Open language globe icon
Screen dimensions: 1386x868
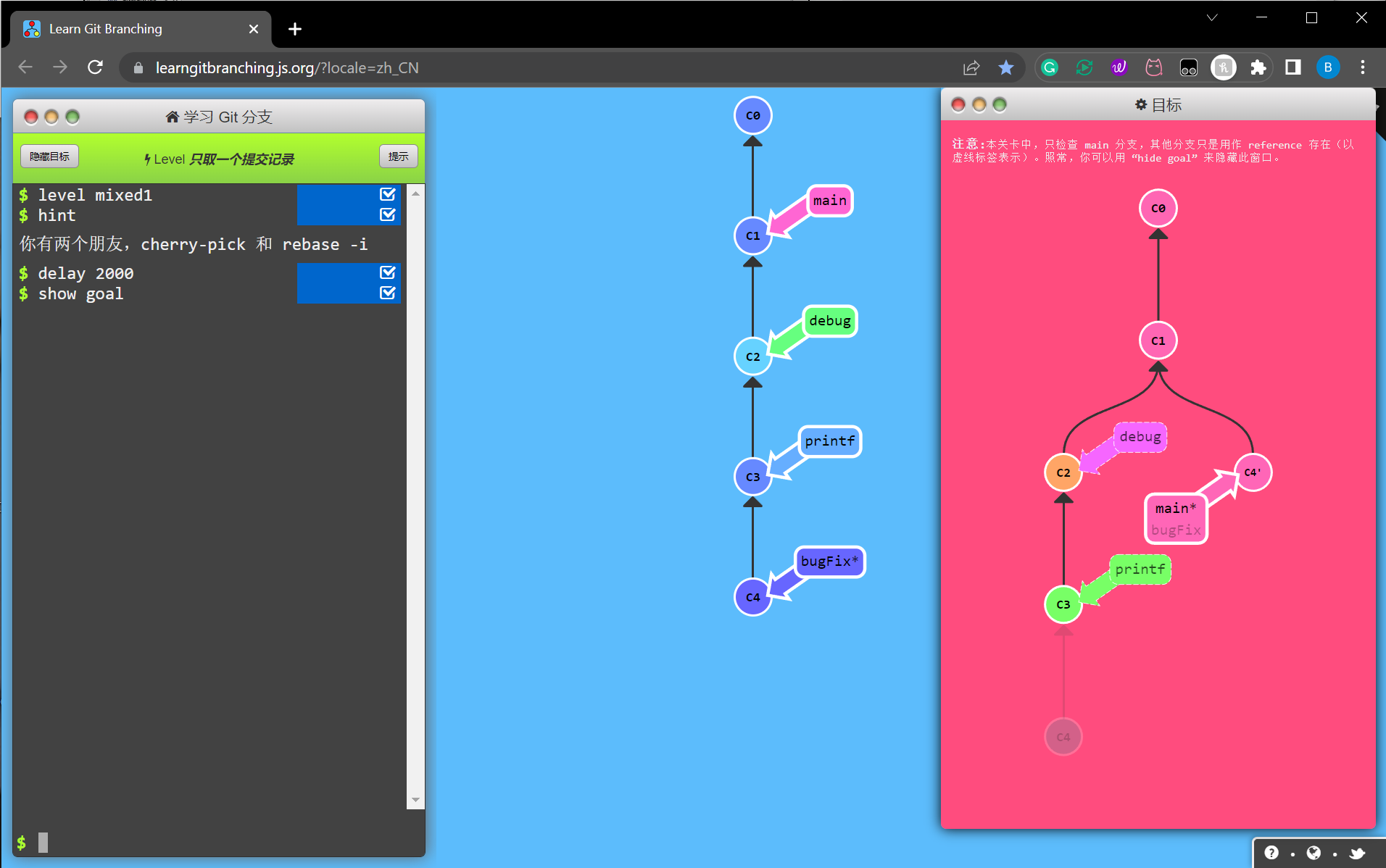click(x=1314, y=853)
